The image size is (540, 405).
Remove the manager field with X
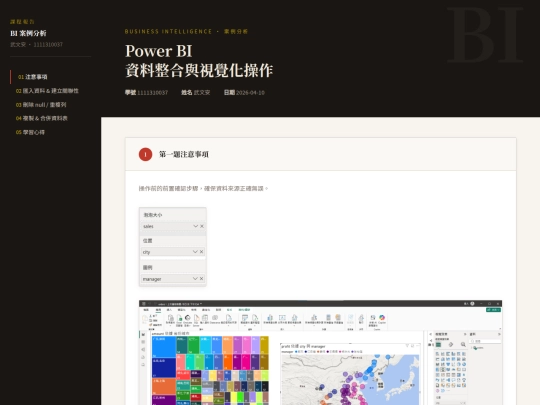point(202,279)
